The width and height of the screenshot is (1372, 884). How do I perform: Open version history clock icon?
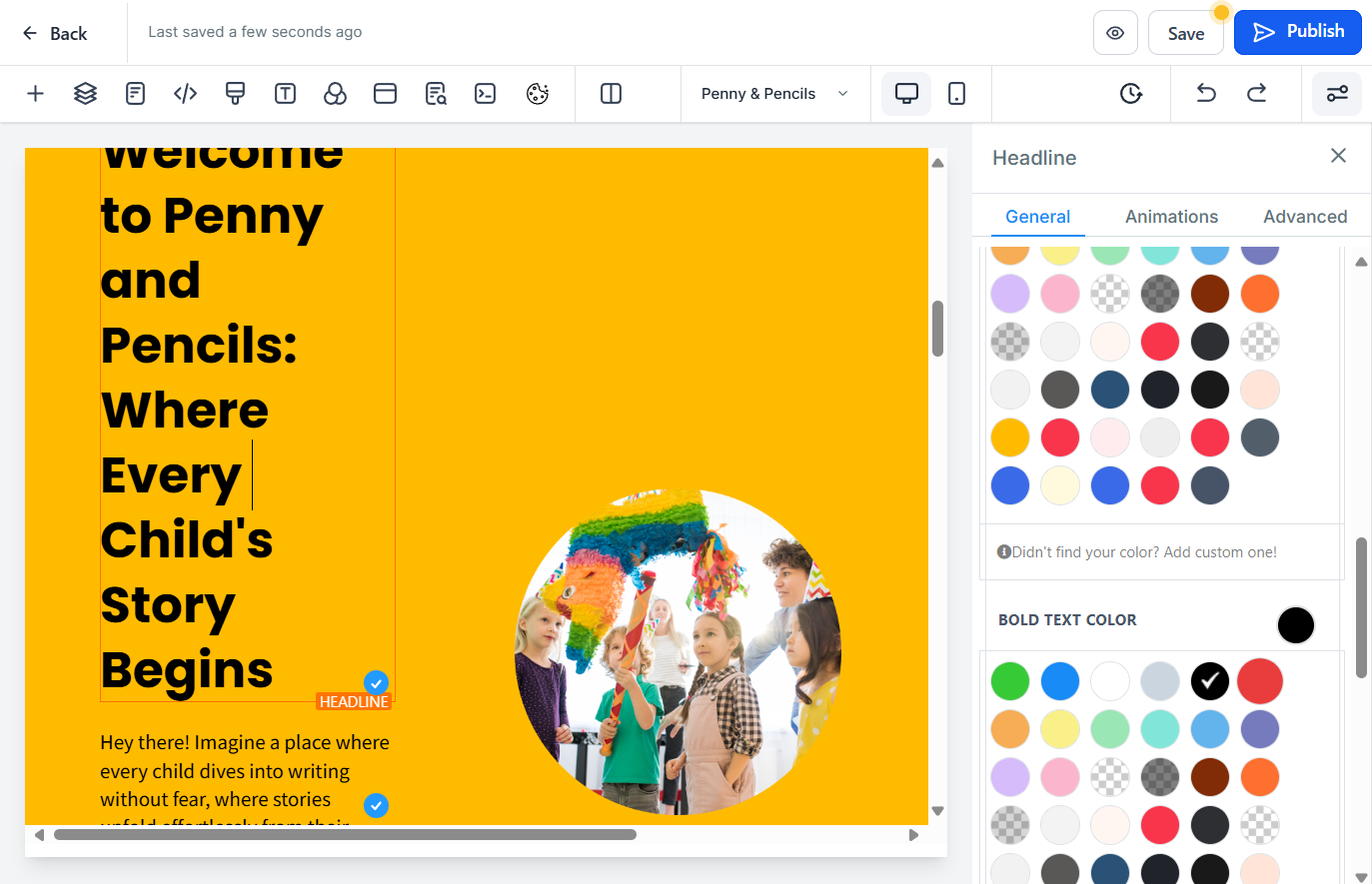tap(1130, 94)
